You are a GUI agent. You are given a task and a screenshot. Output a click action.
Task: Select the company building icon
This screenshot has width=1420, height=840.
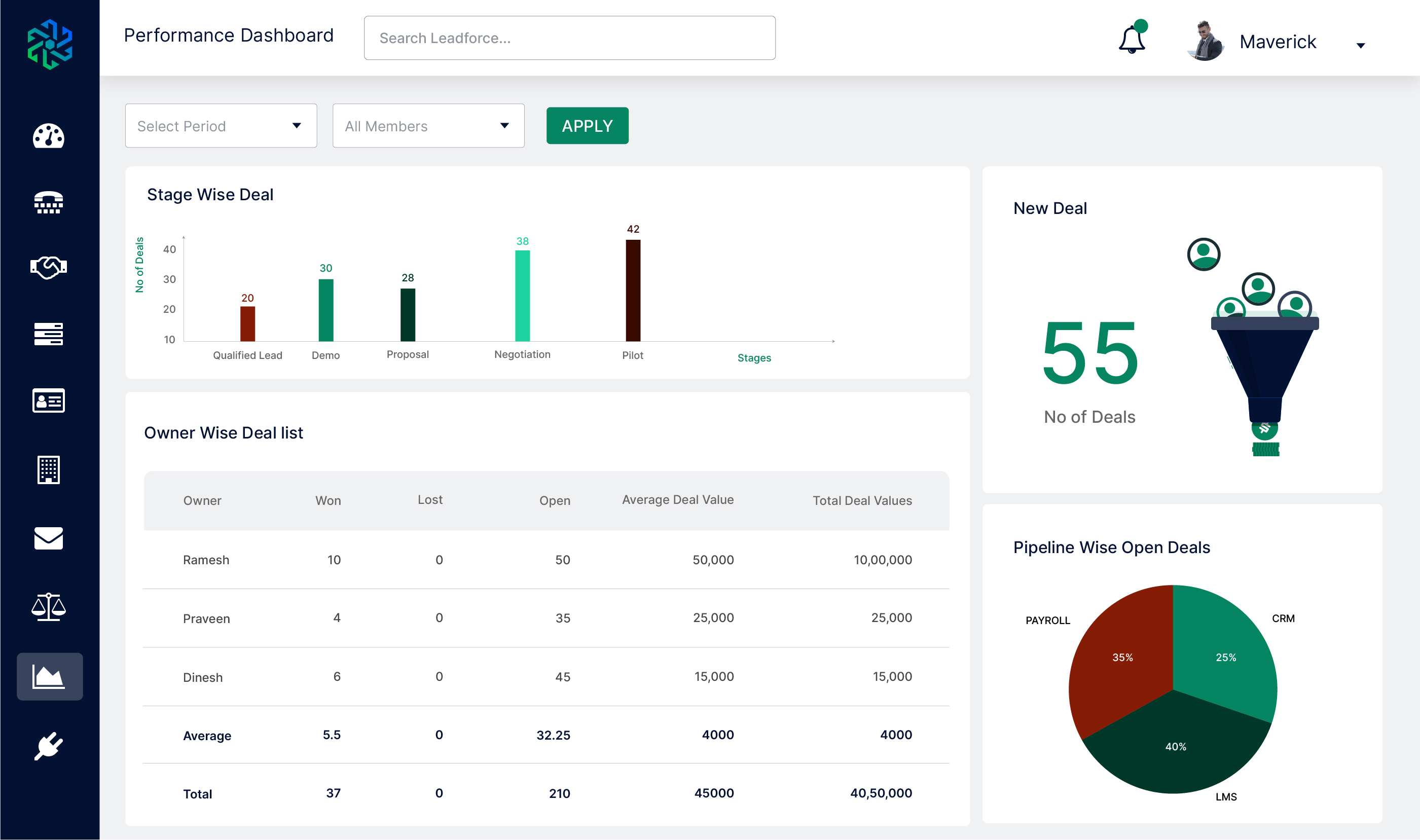(x=50, y=470)
